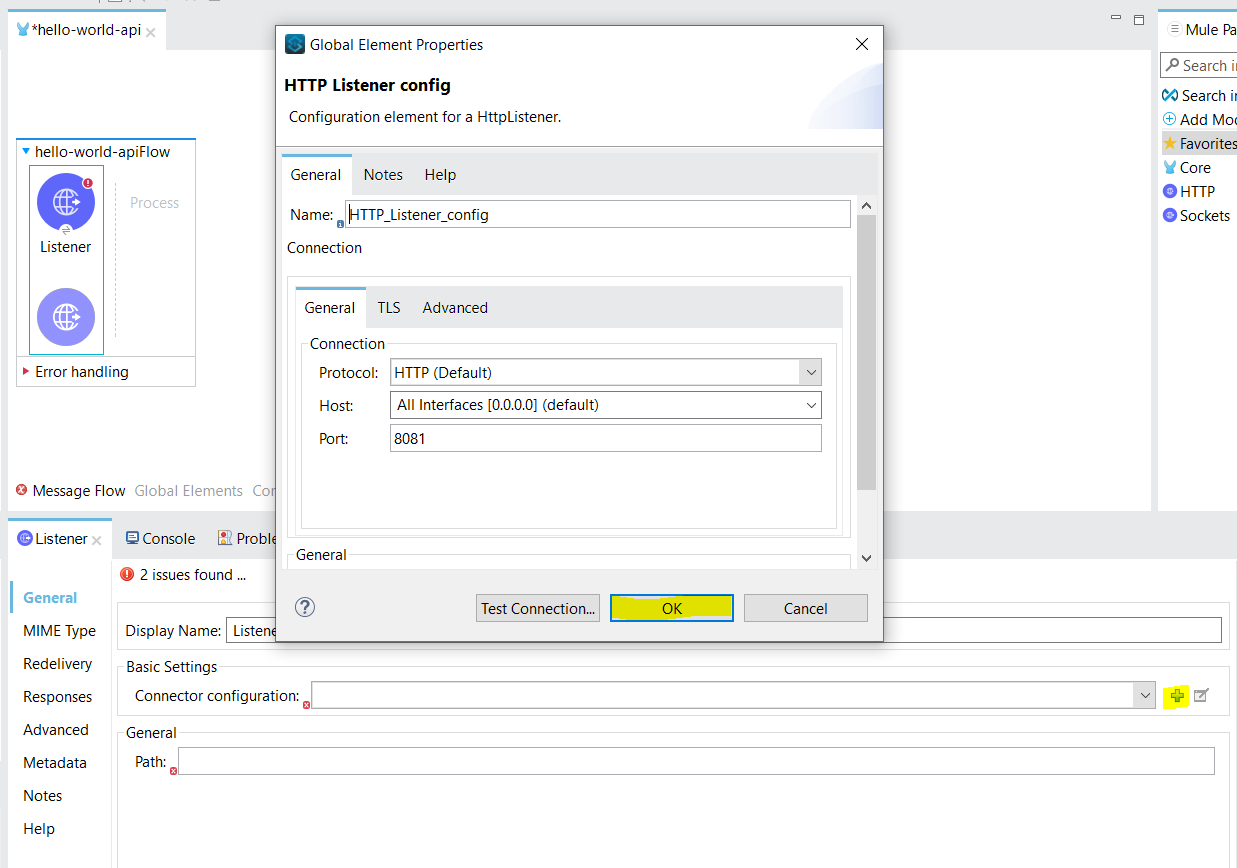Viewport: 1237px width, 868px height.
Task: Click the dialog's vertical scrollbar
Action: click(866, 340)
